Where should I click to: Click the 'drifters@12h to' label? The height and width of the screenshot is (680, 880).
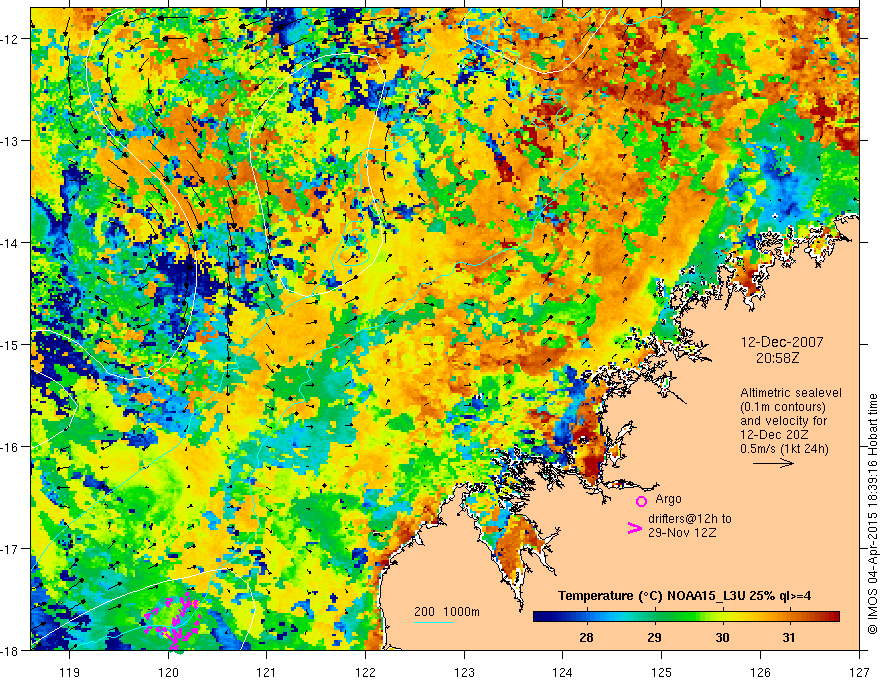[690, 519]
